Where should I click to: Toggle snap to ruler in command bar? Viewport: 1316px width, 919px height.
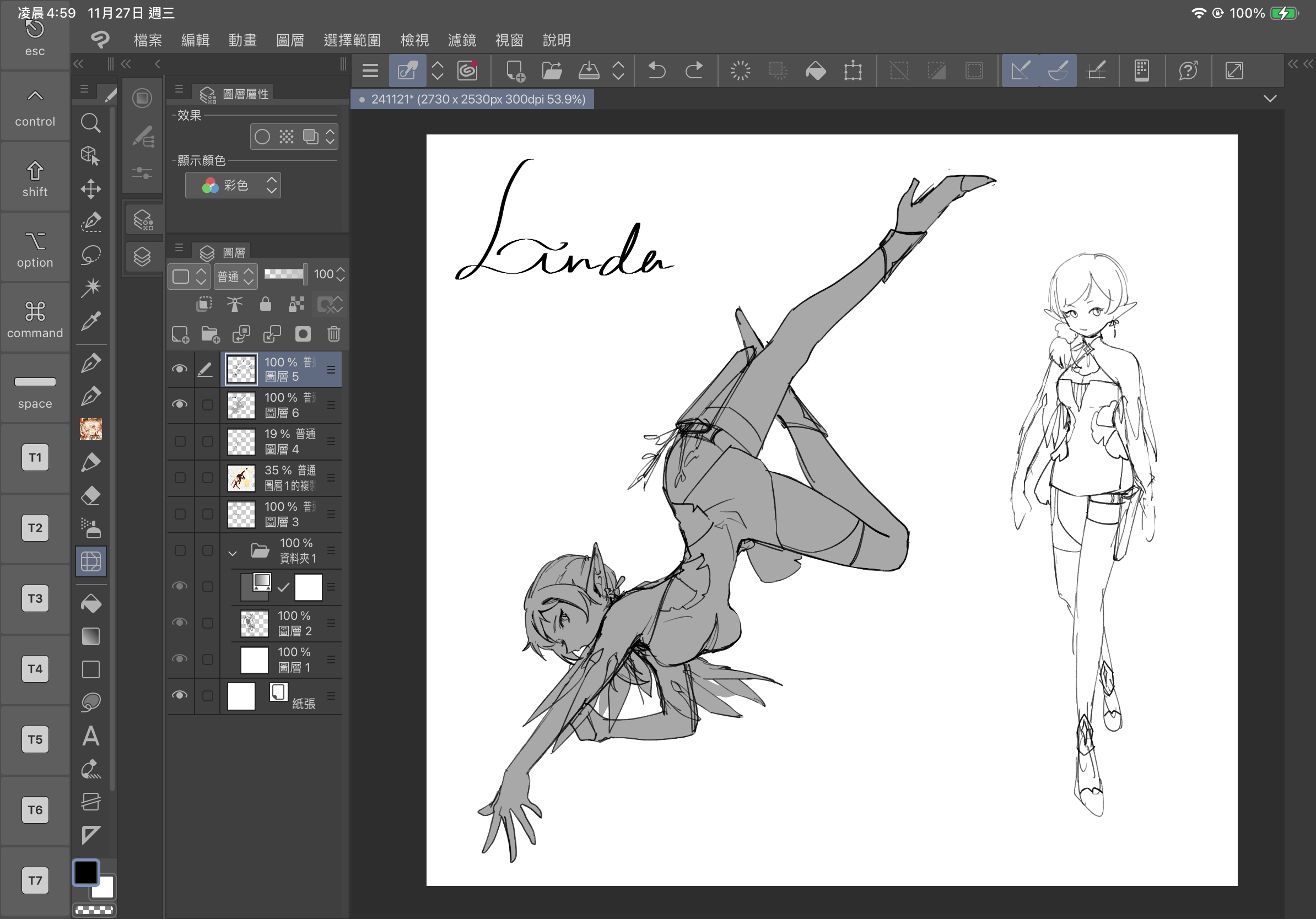[1020, 71]
